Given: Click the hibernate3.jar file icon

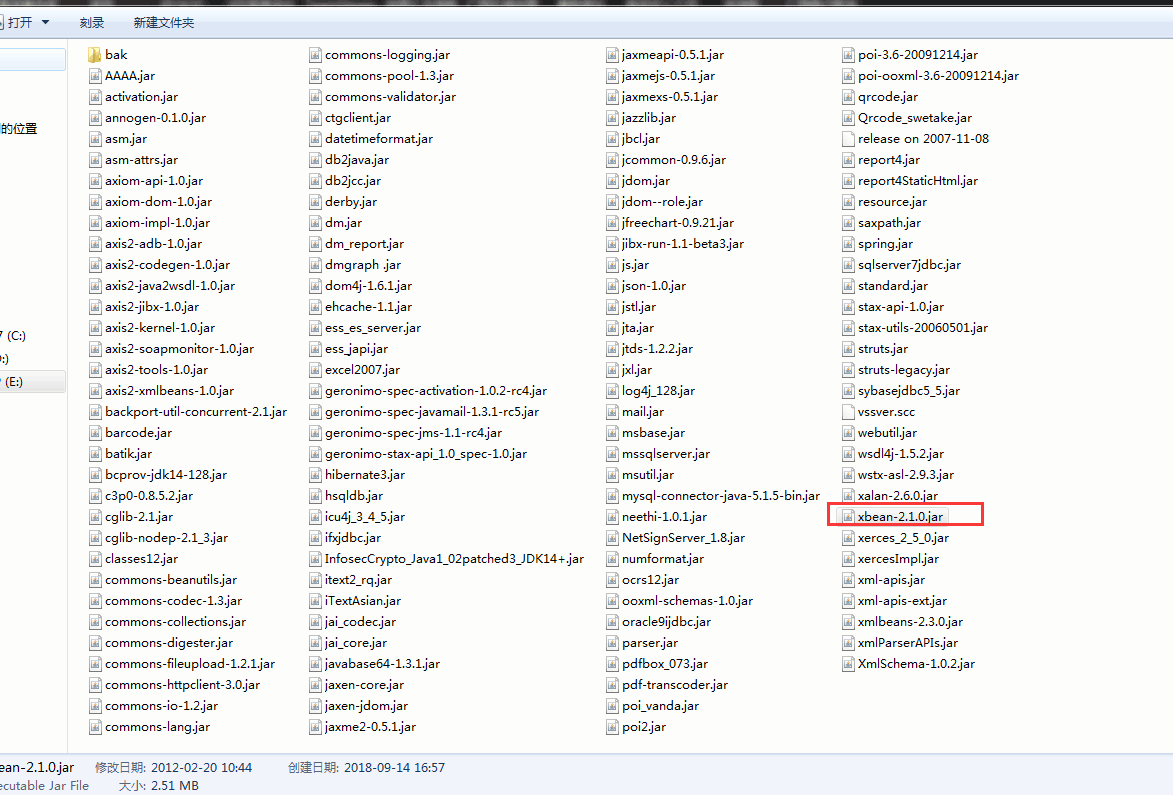Looking at the screenshot, I should click(315, 474).
